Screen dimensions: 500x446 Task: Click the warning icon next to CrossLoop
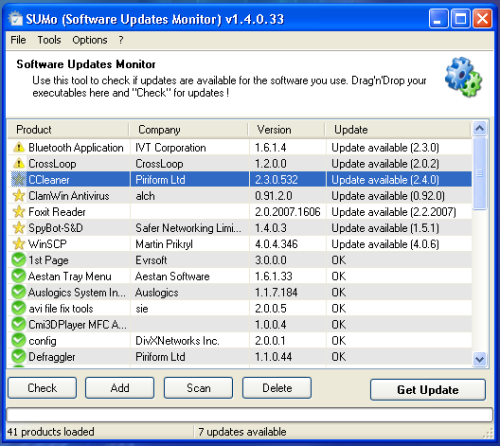[x=19, y=163]
